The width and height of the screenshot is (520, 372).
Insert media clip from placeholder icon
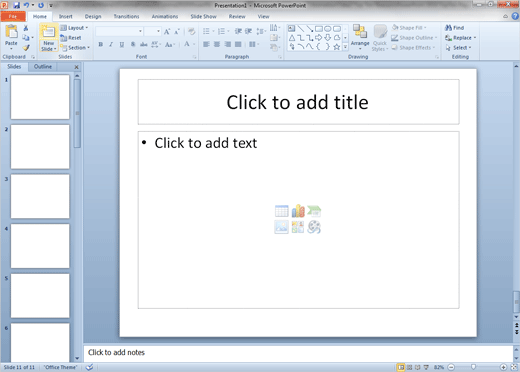tap(314, 227)
